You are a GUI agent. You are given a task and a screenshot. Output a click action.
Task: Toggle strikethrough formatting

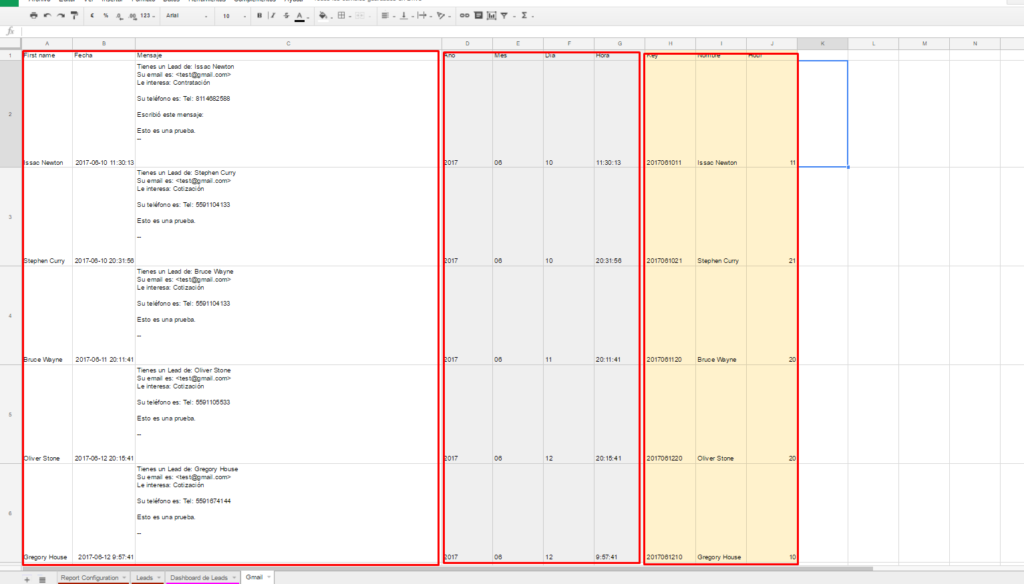coord(286,16)
